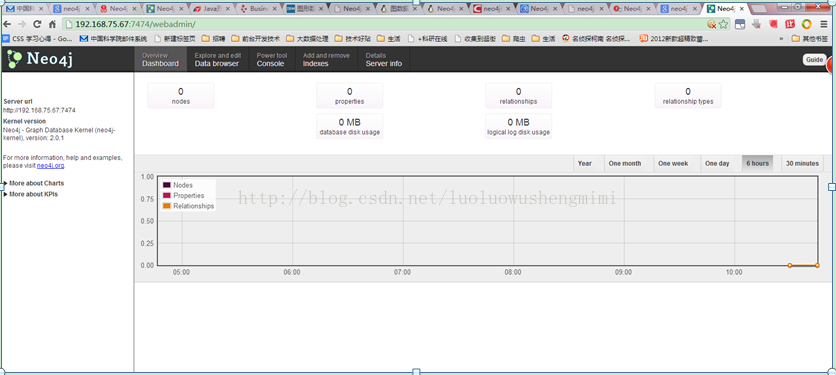Open the 中国科学院邮件系统 bookmark
The height and width of the screenshot is (375, 836).
pos(113,38)
